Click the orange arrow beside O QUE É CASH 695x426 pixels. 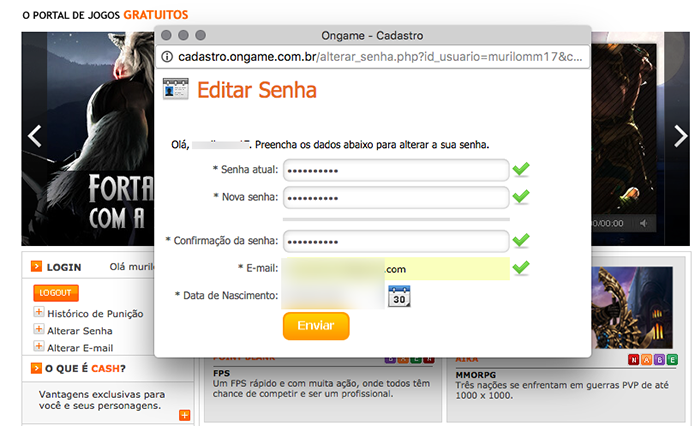[36, 368]
